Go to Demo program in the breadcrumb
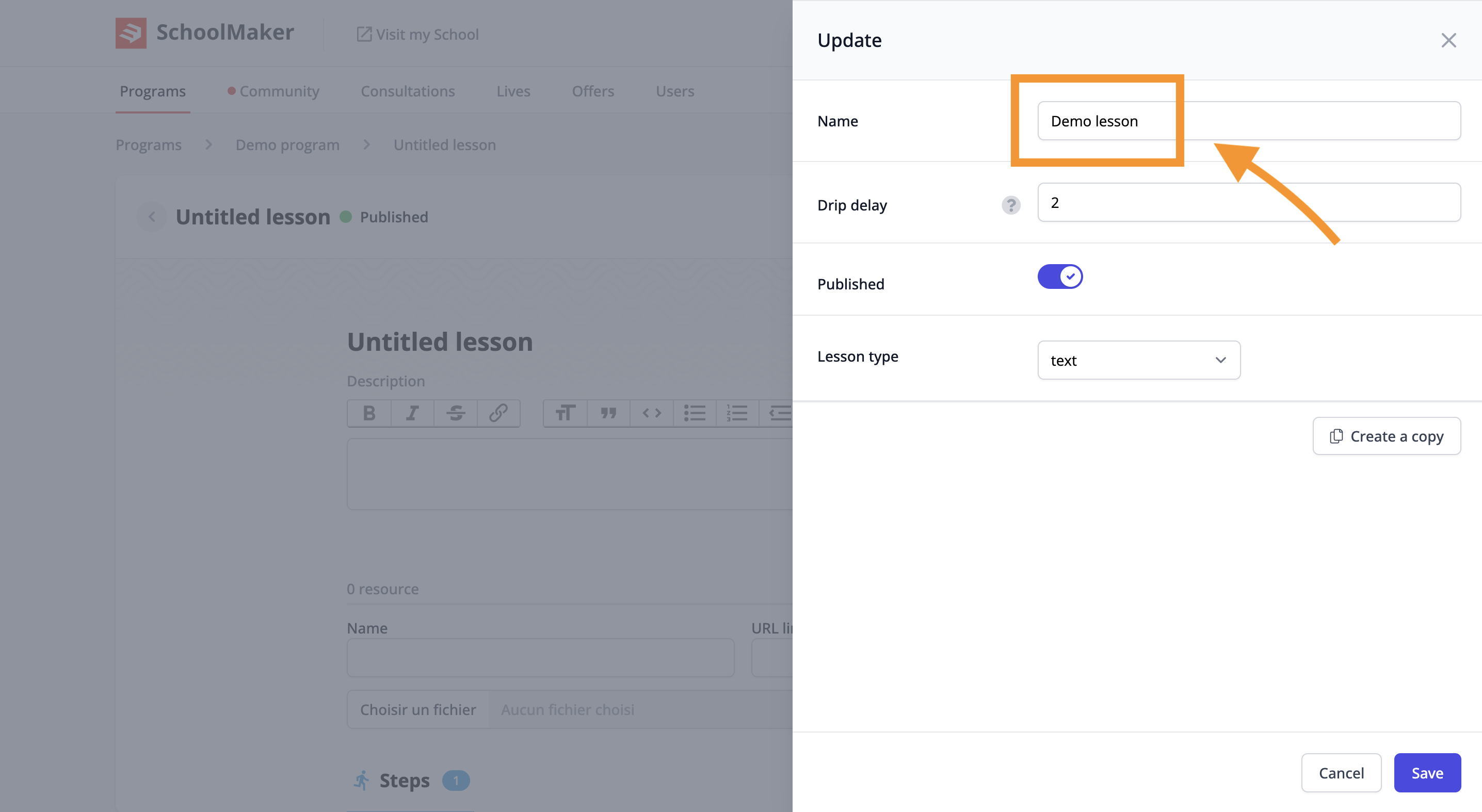The height and width of the screenshot is (812, 1482). tap(287, 145)
